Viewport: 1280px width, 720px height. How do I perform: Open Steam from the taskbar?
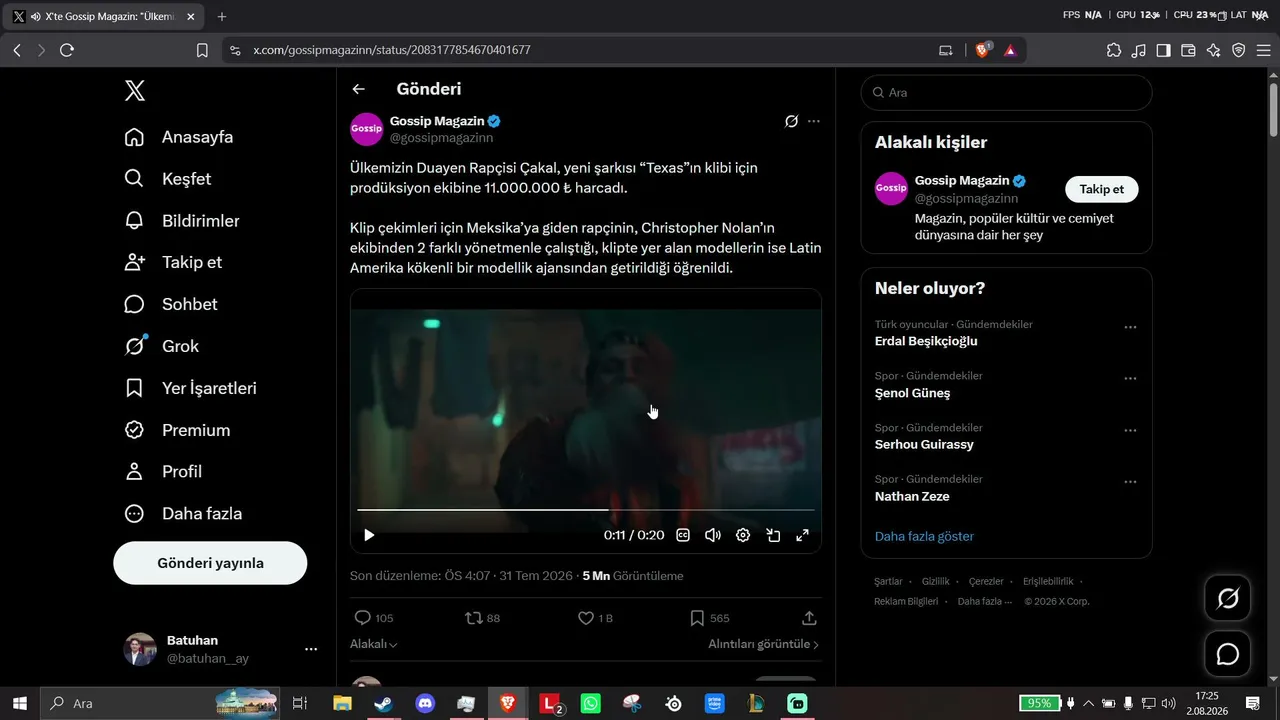[x=383, y=704]
